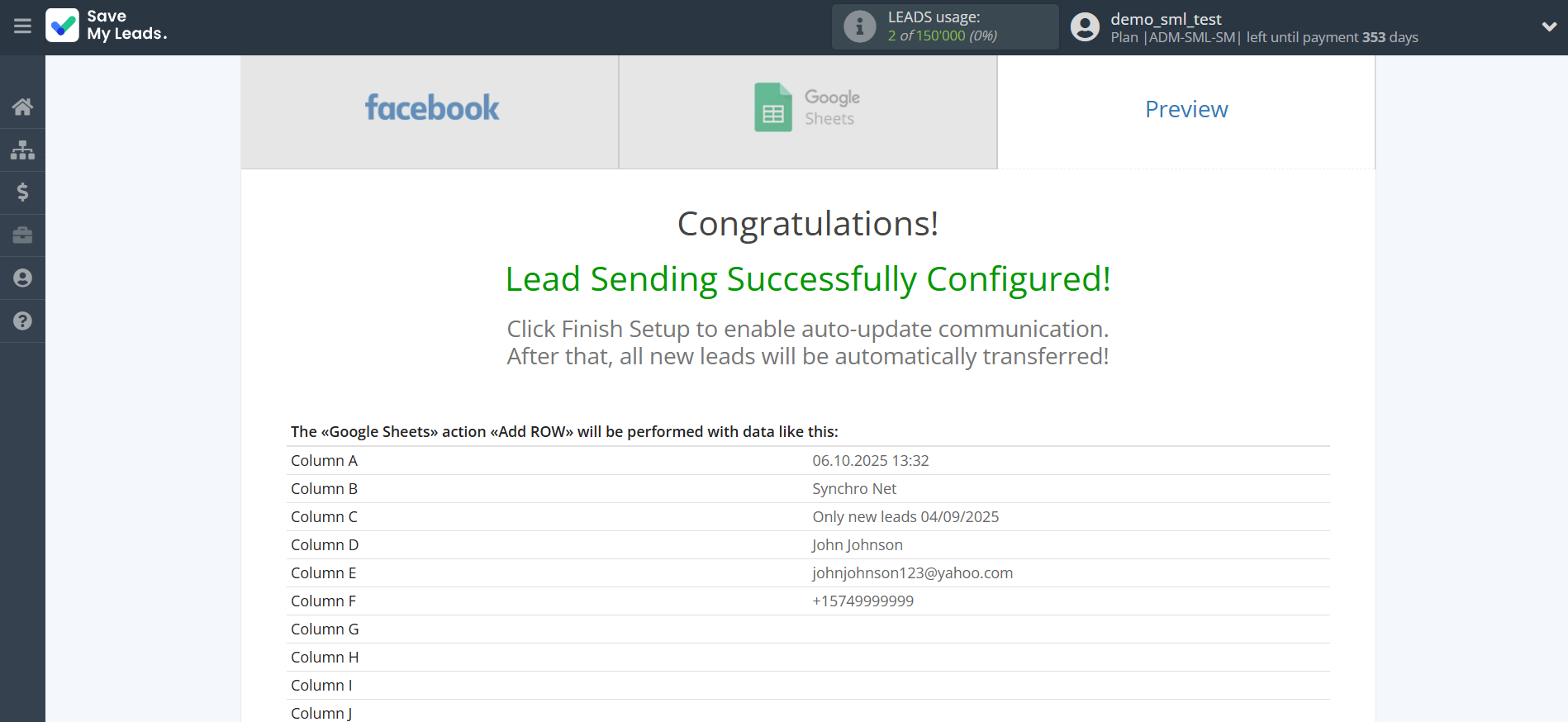Click the SaveMyLeads checkmark logo
Viewport: 1568px width, 722px height.
tap(63, 26)
